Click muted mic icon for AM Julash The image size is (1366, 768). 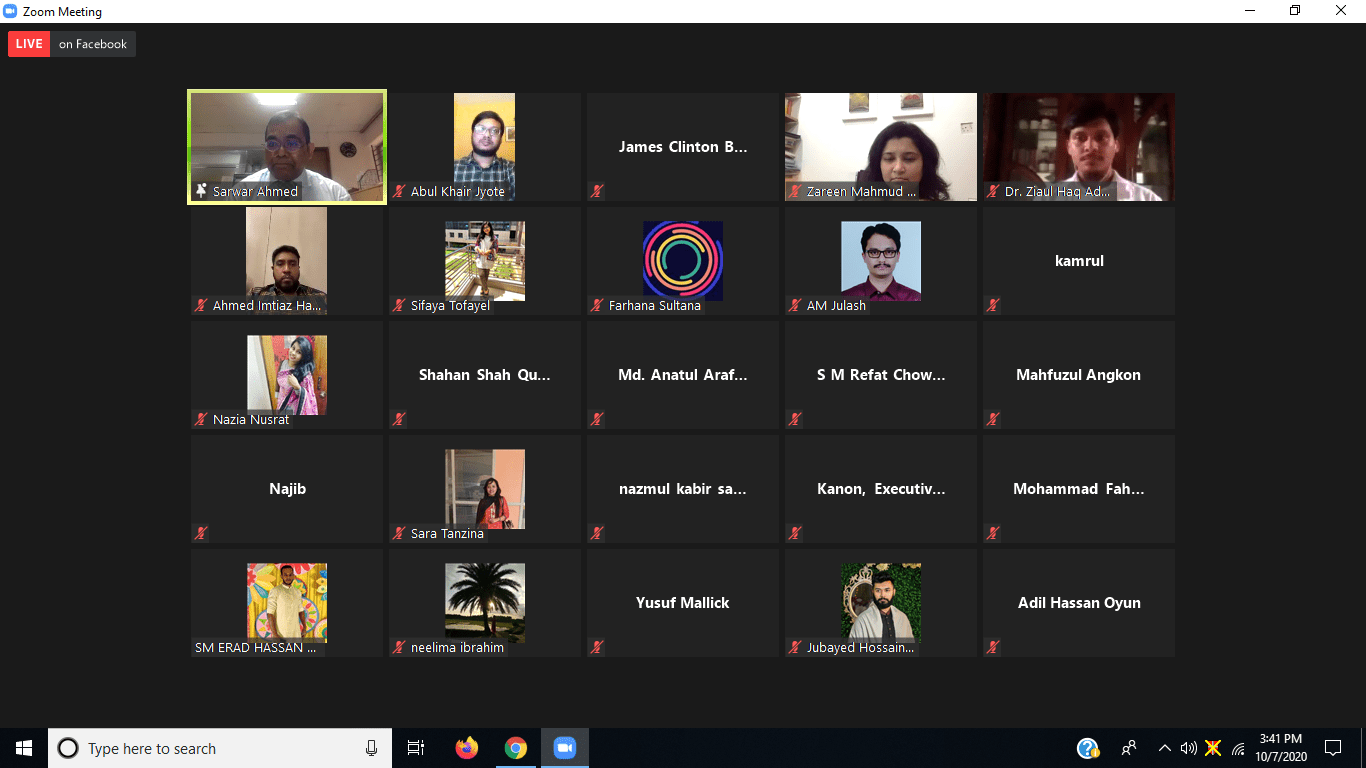[795, 305]
